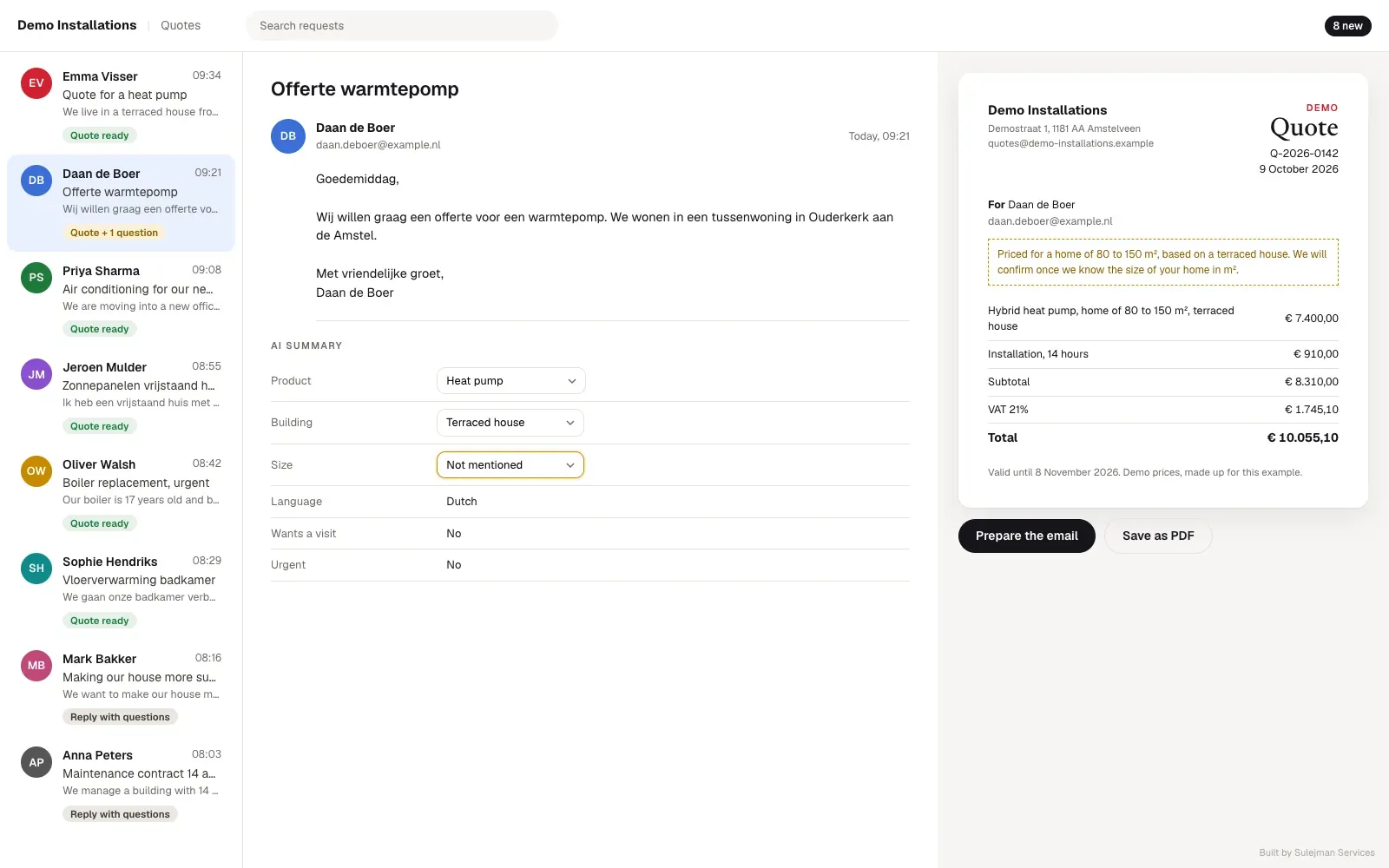Image resolution: width=1389 pixels, height=868 pixels.
Task: Click Emma Visser's EV avatar
Action: pyautogui.click(x=36, y=83)
